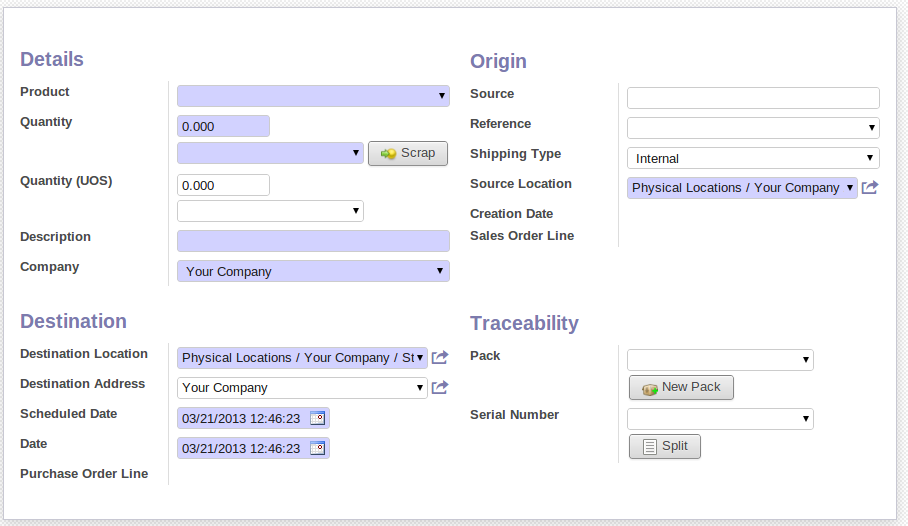Screen dimensions: 908x526
Task: Open the Source Location external link icon
Action: pos(869,188)
